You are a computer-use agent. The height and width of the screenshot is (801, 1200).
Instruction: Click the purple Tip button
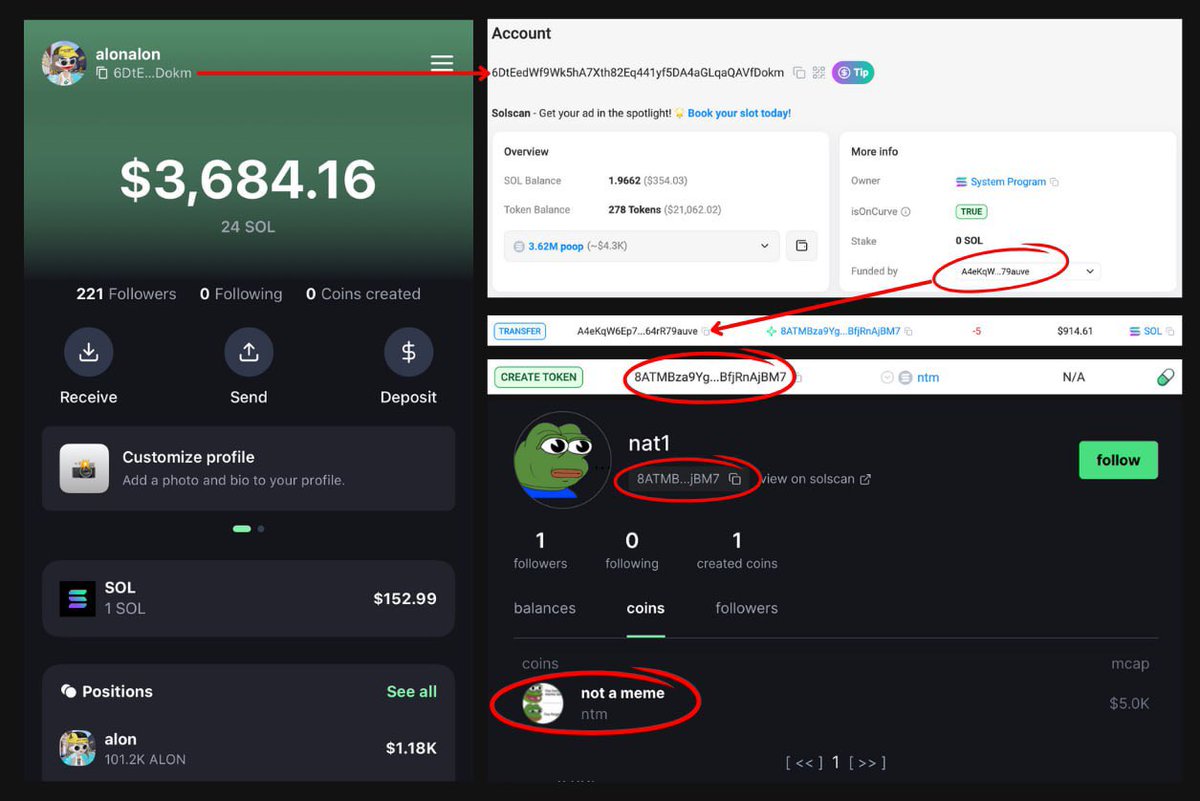pyautogui.click(x=852, y=73)
